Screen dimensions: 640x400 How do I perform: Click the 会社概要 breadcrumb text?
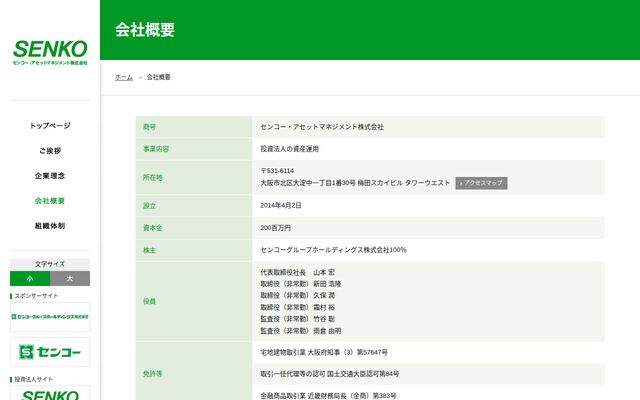[158, 77]
